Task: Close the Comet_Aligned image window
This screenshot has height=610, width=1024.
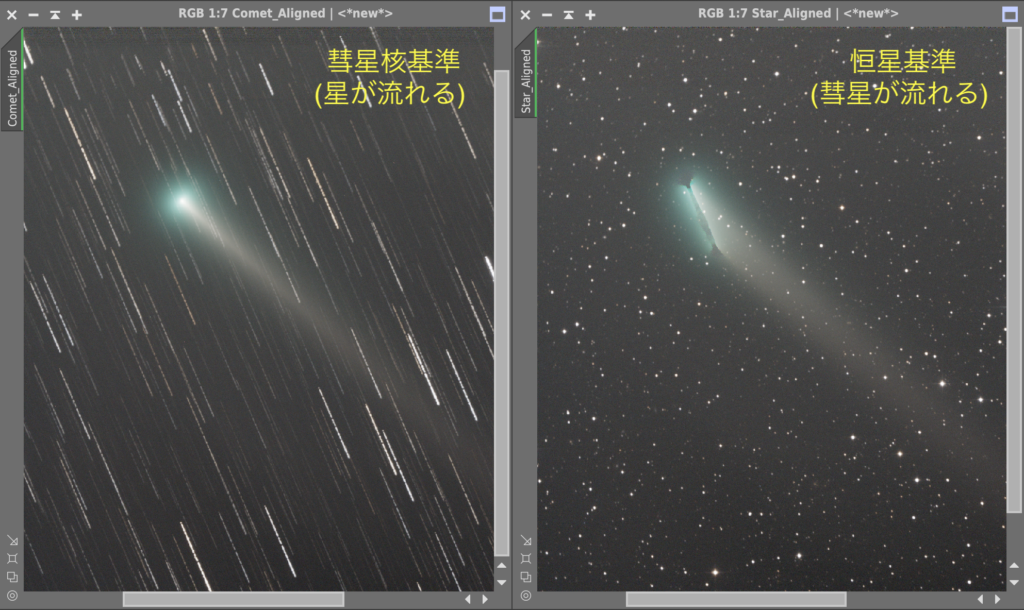Action: [12, 14]
